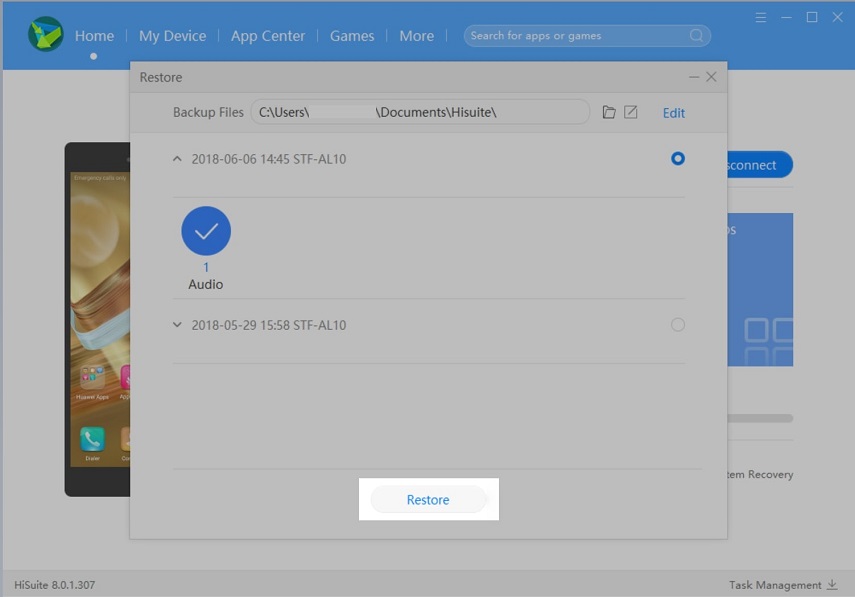Viewport: 855px width, 597px height.
Task: Open the backup folder browse icon
Action: coord(608,112)
